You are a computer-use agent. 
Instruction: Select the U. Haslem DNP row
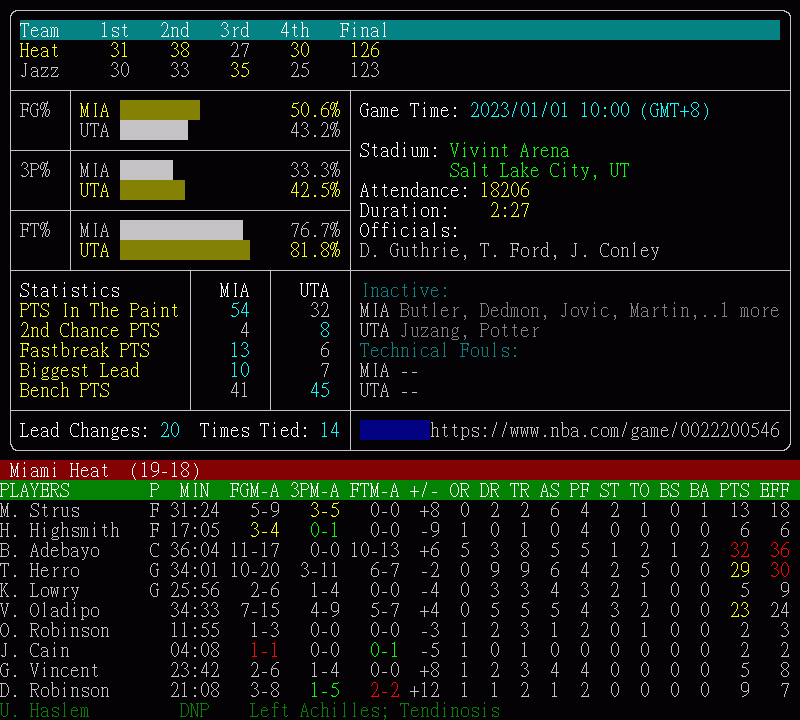pos(45,711)
